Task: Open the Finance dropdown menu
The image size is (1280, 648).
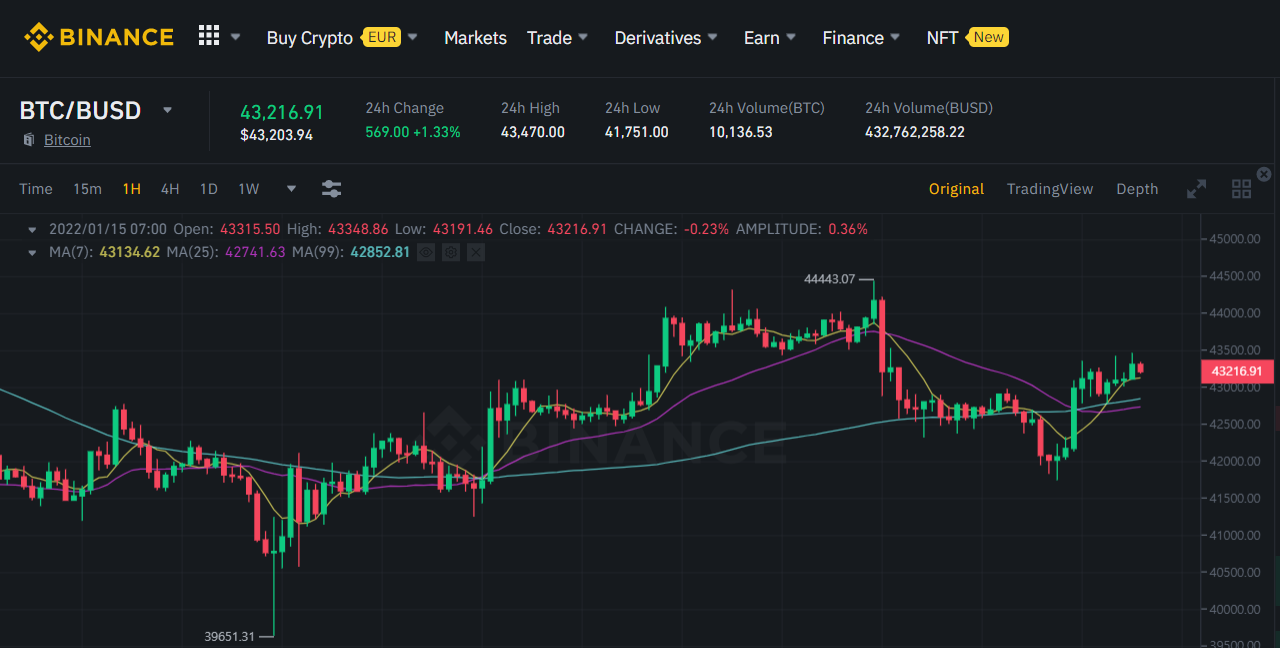Action: [x=861, y=37]
